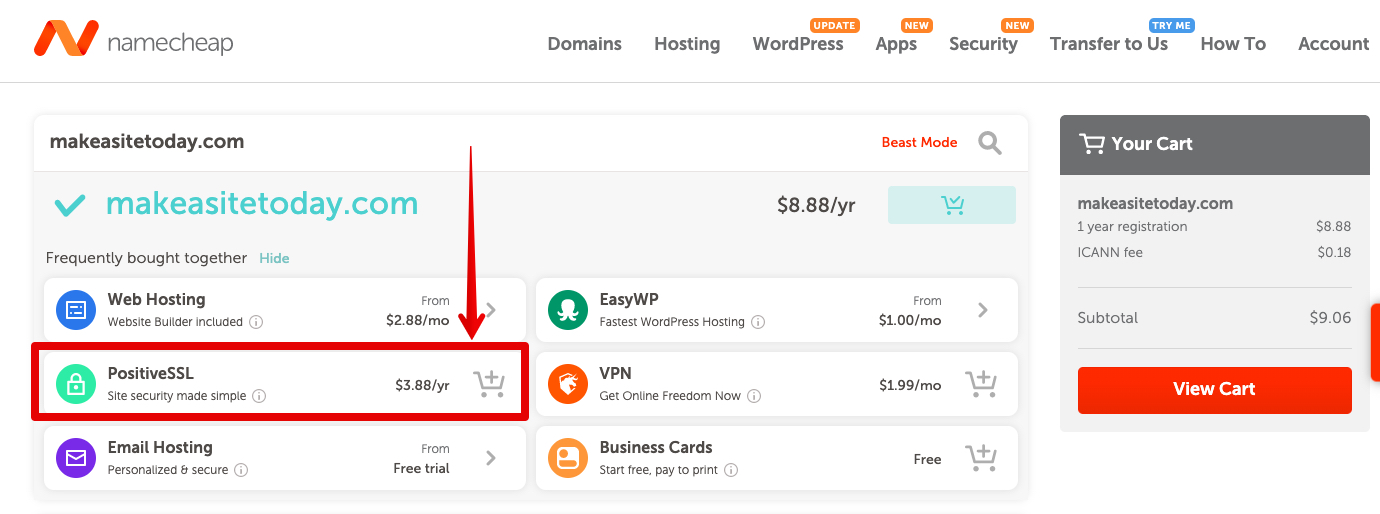
Task: Click the Web Hosting blue icon
Action: point(76,310)
